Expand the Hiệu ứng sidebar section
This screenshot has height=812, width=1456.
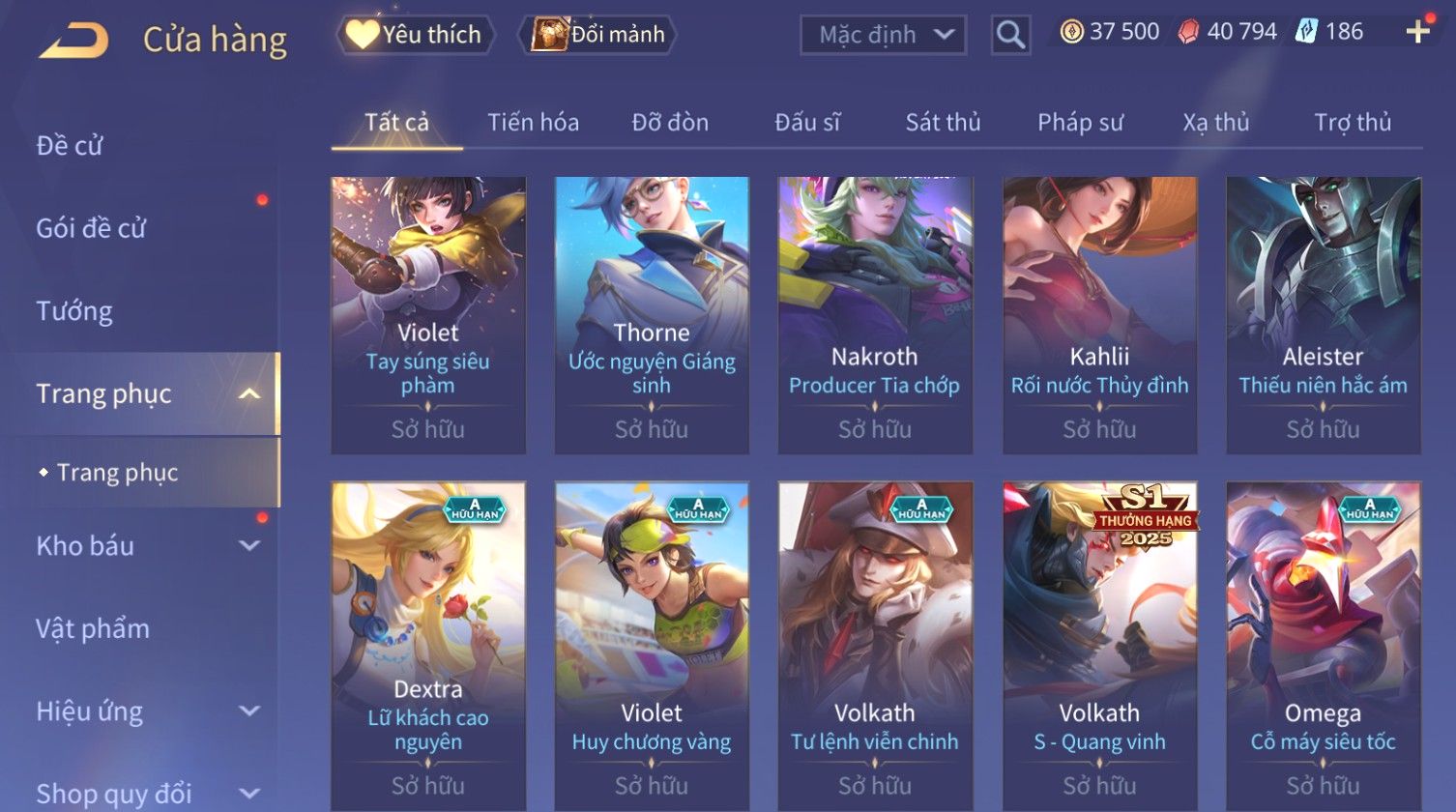(x=249, y=711)
